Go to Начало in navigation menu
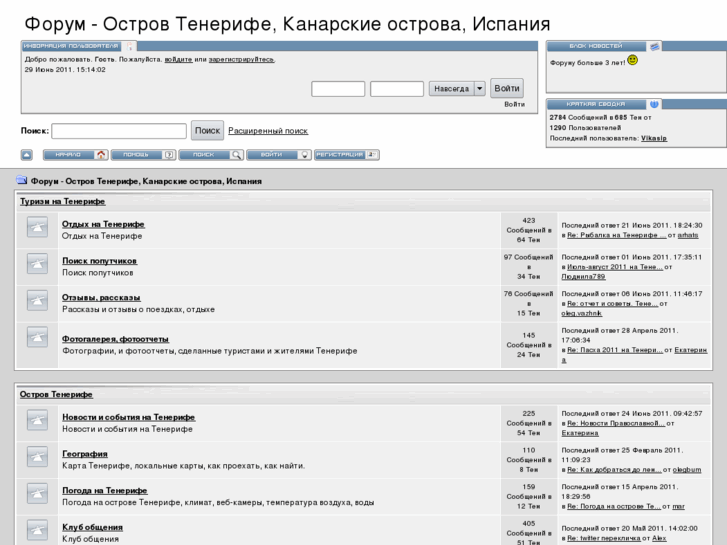The height and width of the screenshot is (545, 727). click(x=74, y=155)
